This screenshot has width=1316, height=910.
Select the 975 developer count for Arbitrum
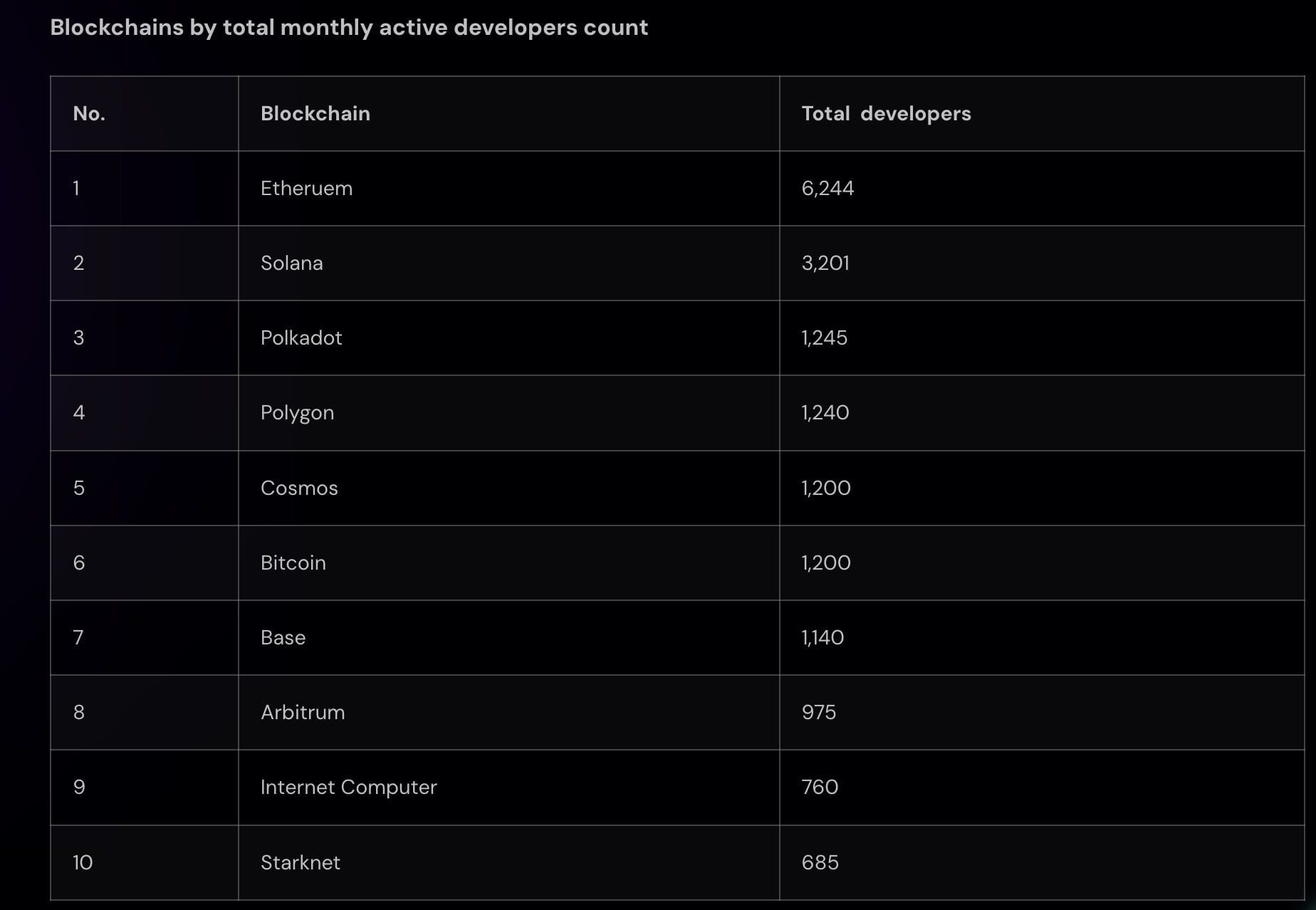[x=818, y=713]
